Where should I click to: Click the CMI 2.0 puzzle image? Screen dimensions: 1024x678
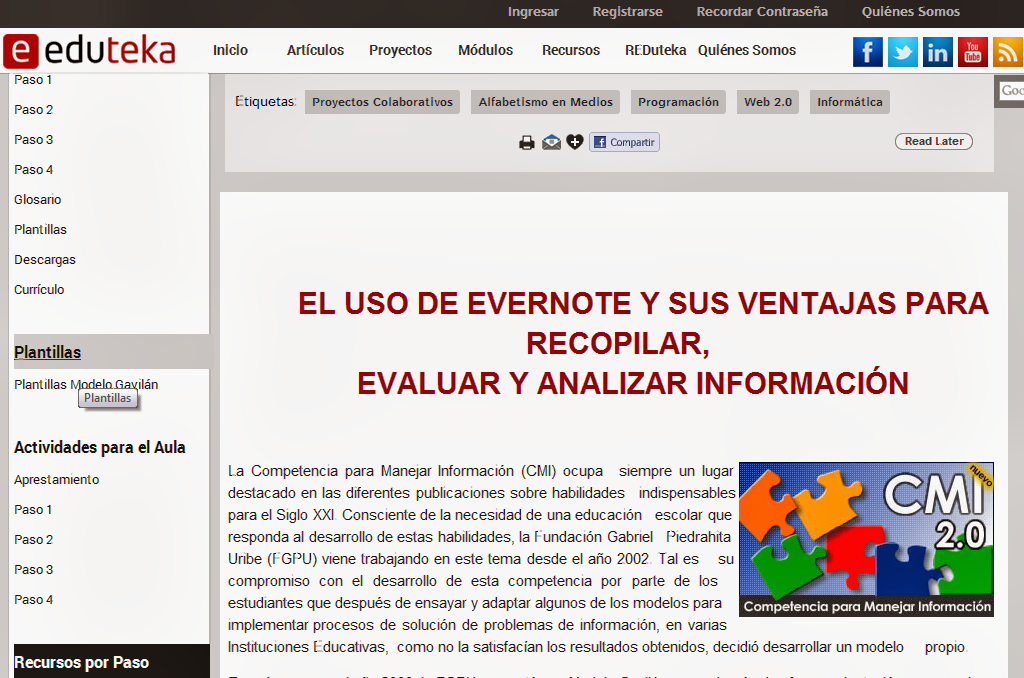point(866,538)
